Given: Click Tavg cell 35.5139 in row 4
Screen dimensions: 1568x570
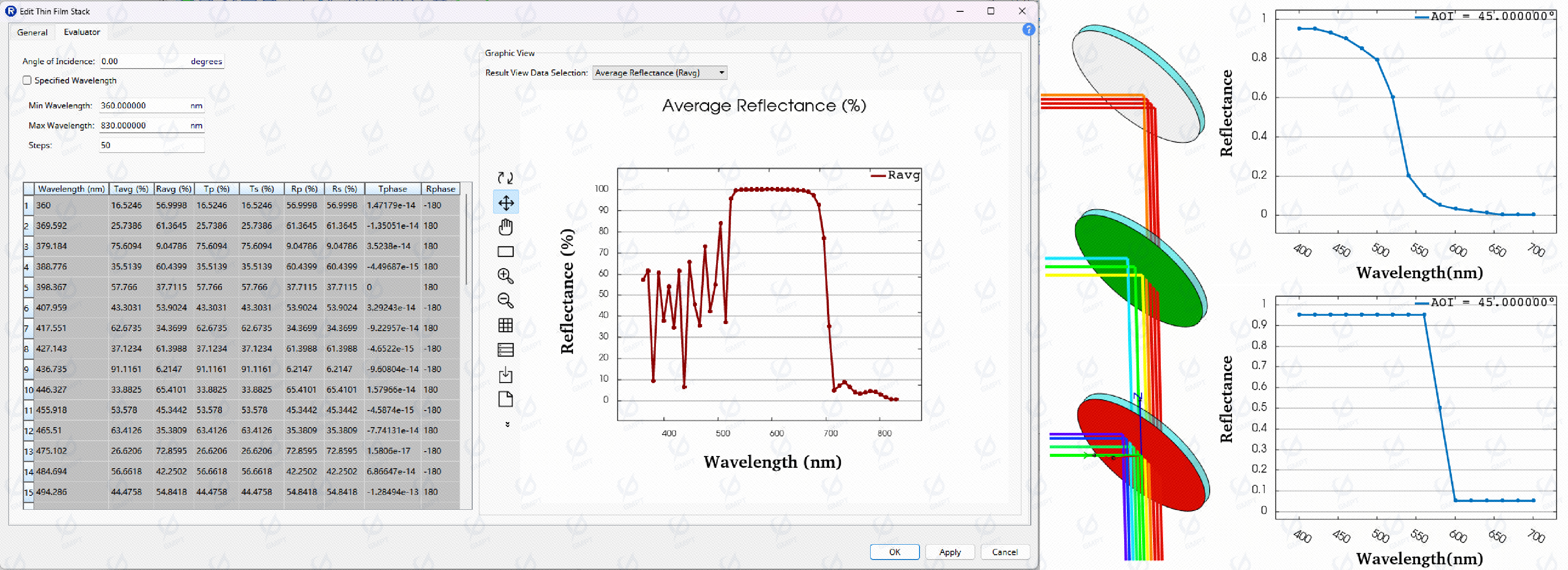Looking at the screenshot, I should (131, 267).
